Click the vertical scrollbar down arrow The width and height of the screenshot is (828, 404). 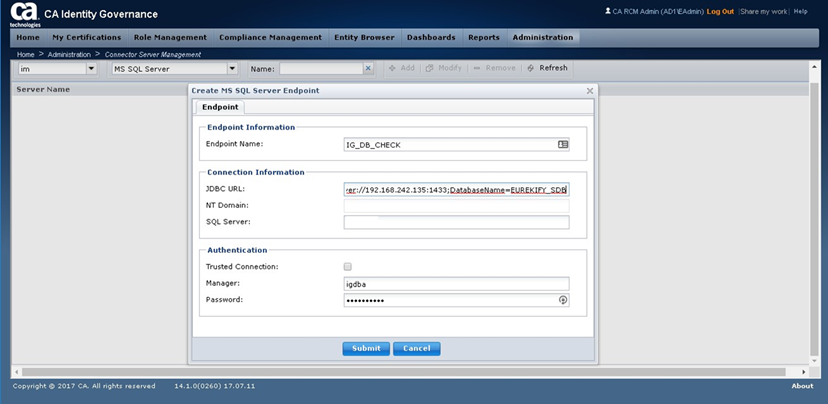[x=813, y=361]
